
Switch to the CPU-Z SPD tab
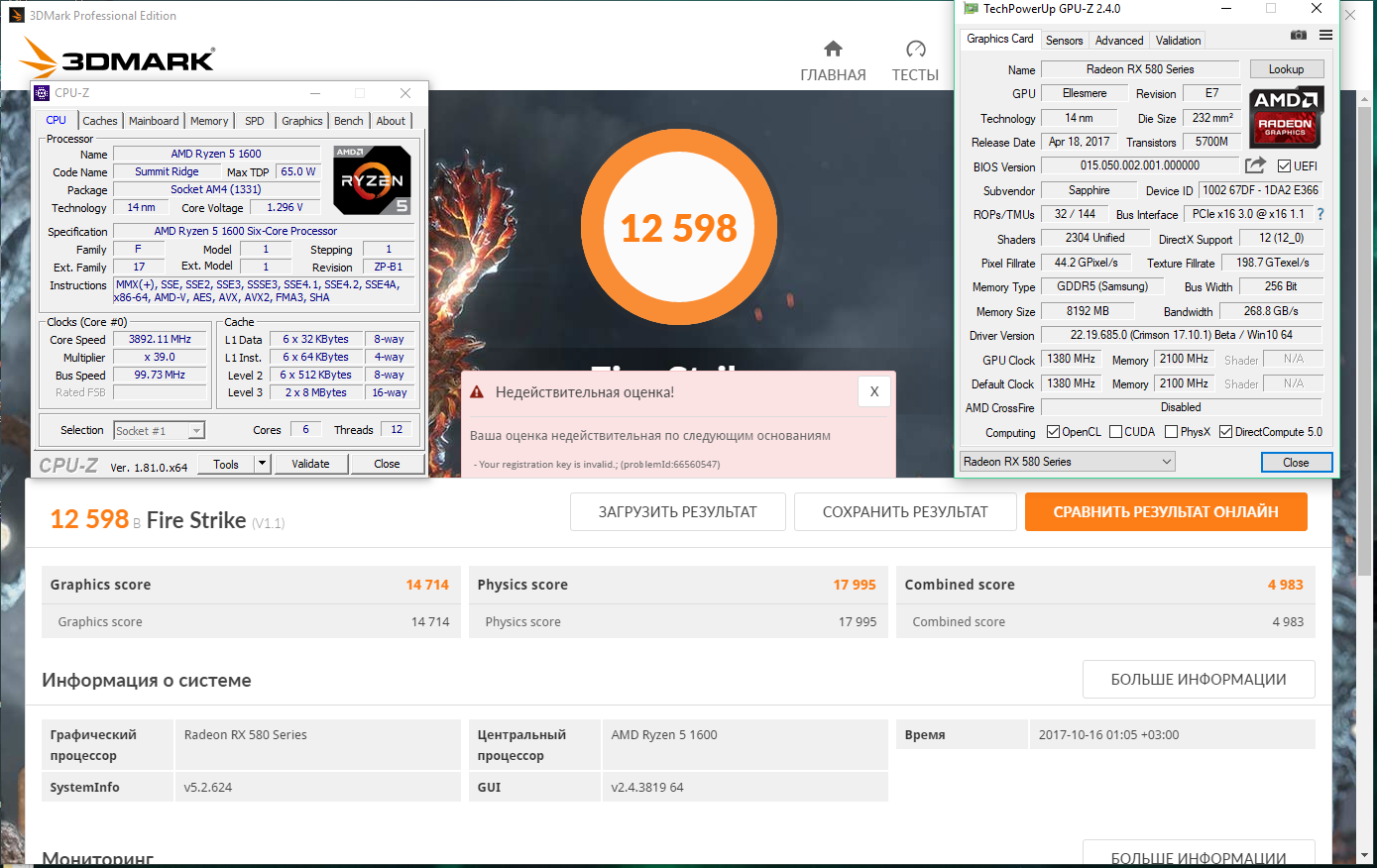pos(255,121)
